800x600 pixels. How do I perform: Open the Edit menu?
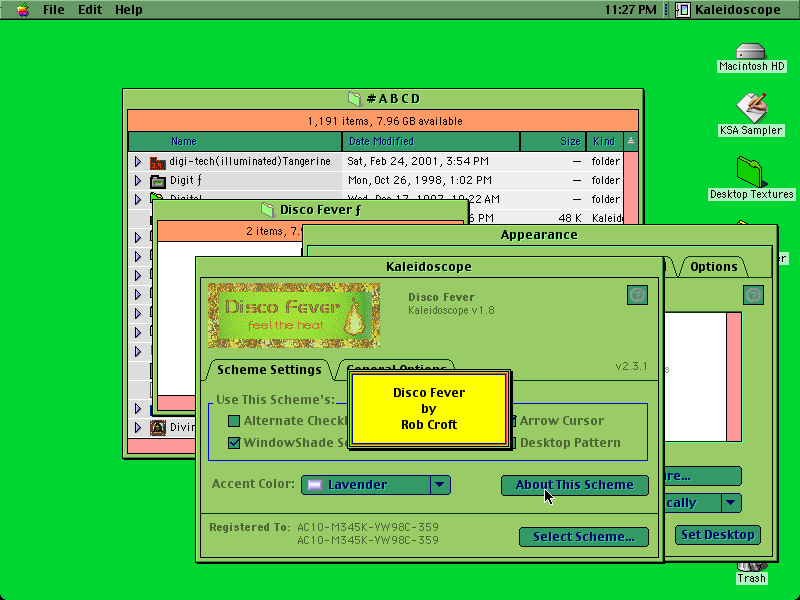click(90, 9)
